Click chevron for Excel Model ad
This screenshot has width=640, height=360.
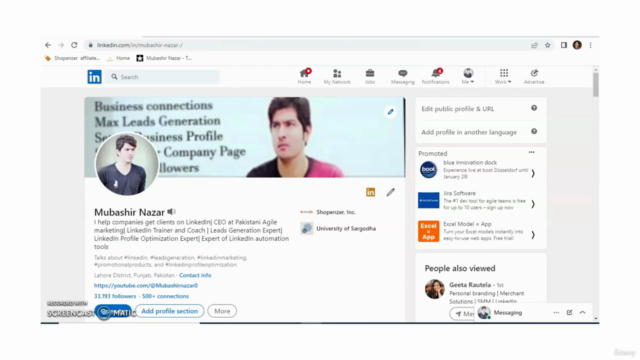click(533, 235)
